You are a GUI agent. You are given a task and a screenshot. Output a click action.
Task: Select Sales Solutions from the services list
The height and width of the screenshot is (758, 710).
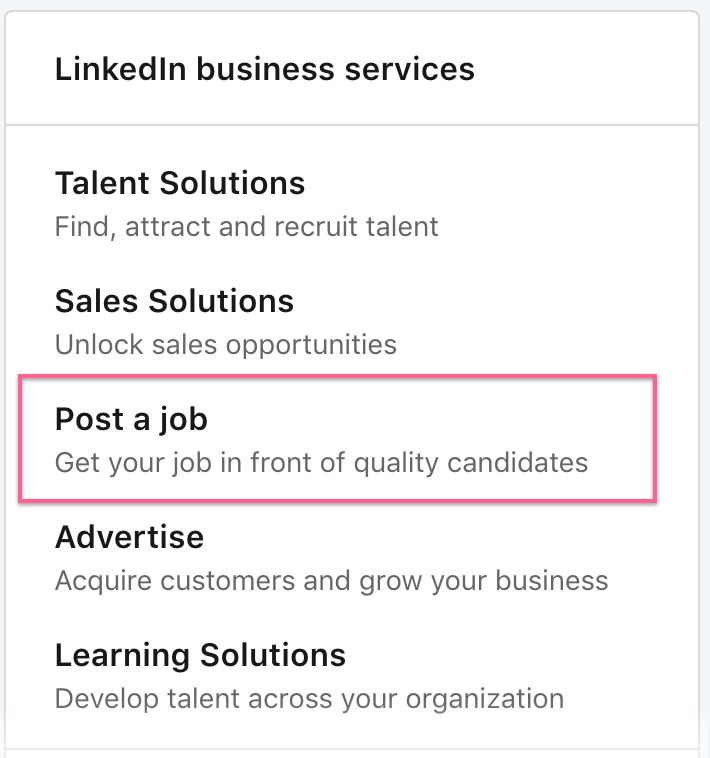click(174, 301)
